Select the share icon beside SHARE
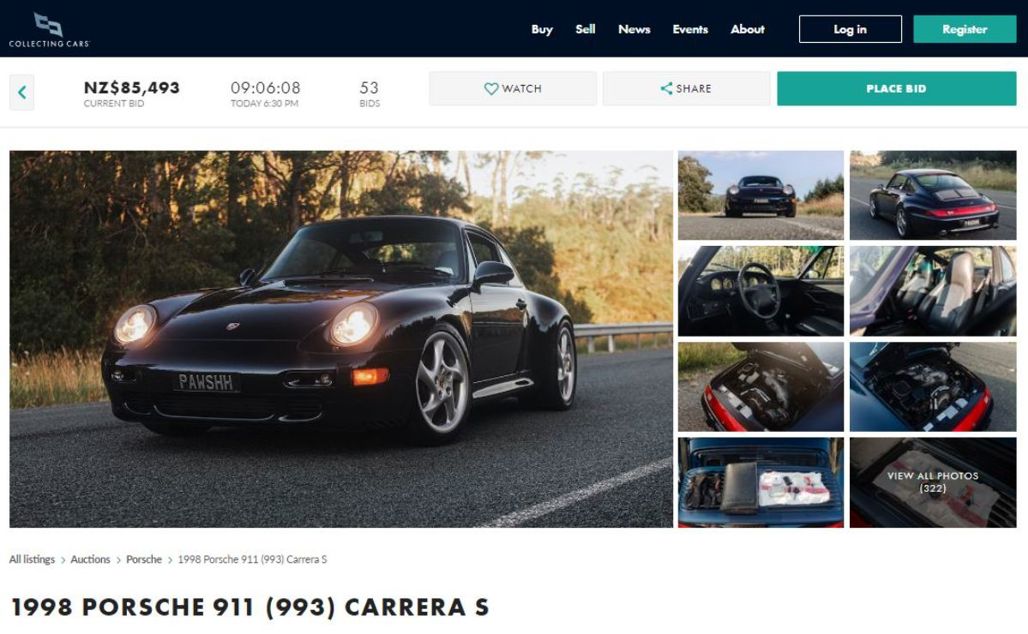The height and width of the screenshot is (634, 1028). (666, 89)
